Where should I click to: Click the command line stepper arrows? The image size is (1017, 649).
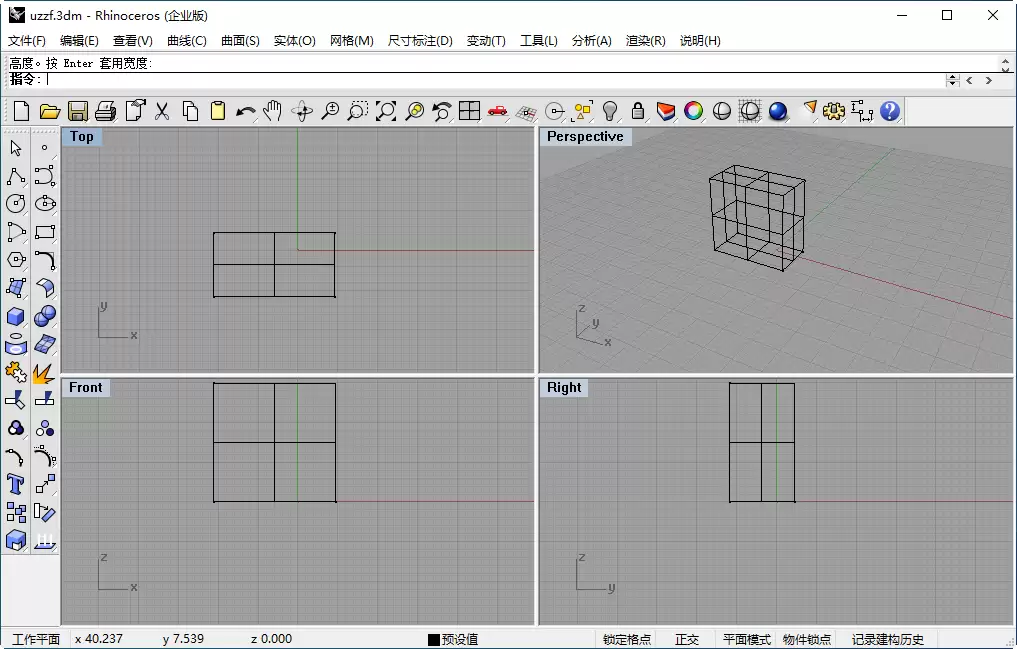(x=953, y=80)
